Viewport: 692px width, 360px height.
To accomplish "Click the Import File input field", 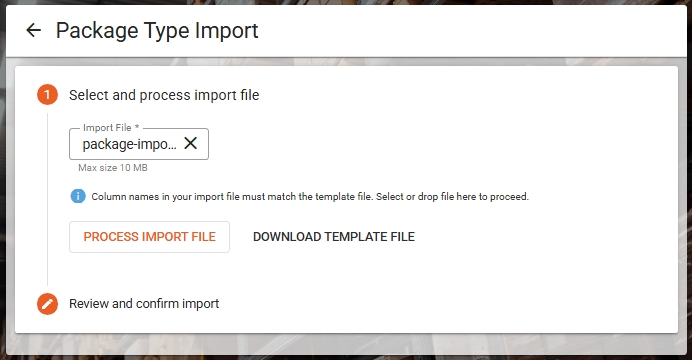I will click(139, 144).
